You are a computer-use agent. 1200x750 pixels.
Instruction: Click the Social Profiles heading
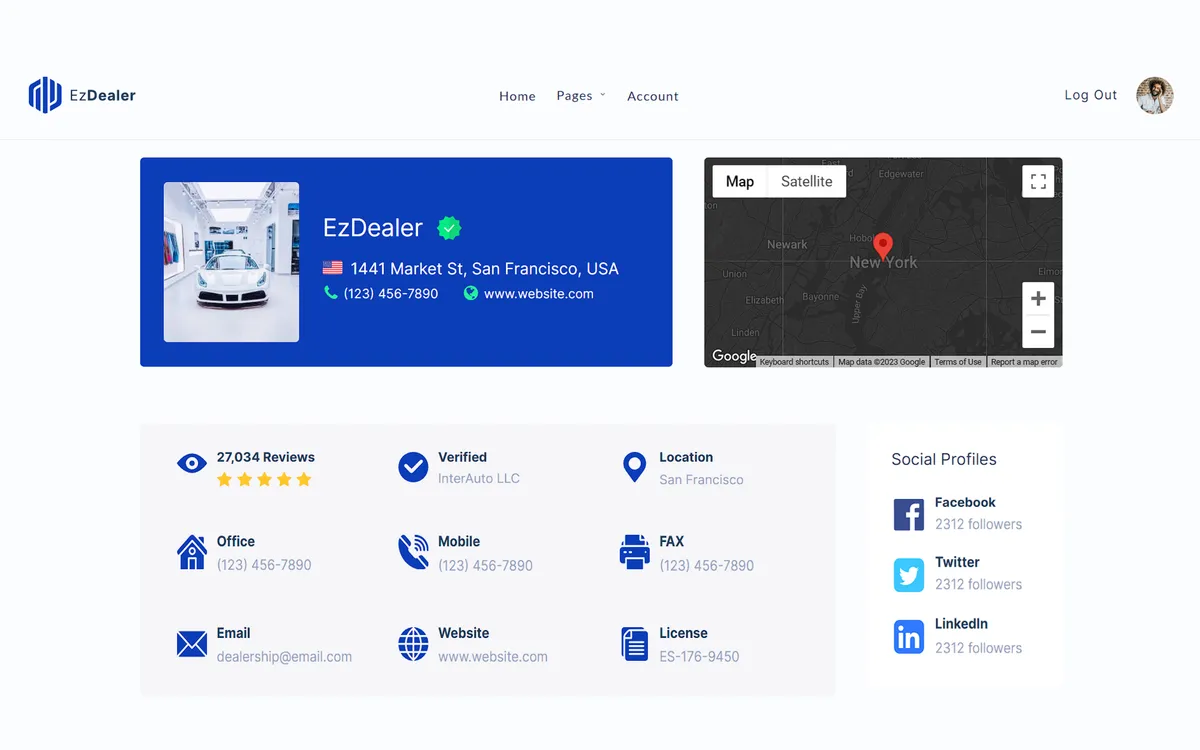(x=944, y=459)
